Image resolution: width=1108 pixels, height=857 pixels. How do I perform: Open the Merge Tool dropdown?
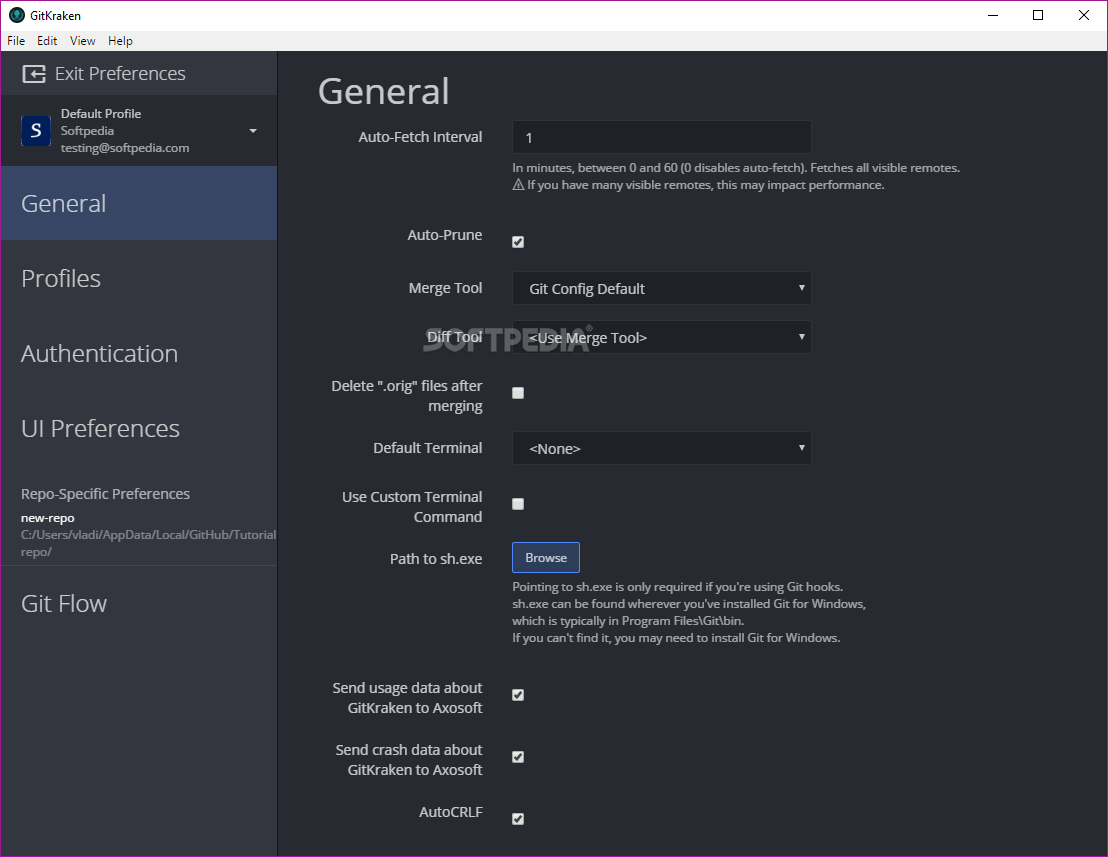coord(661,288)
